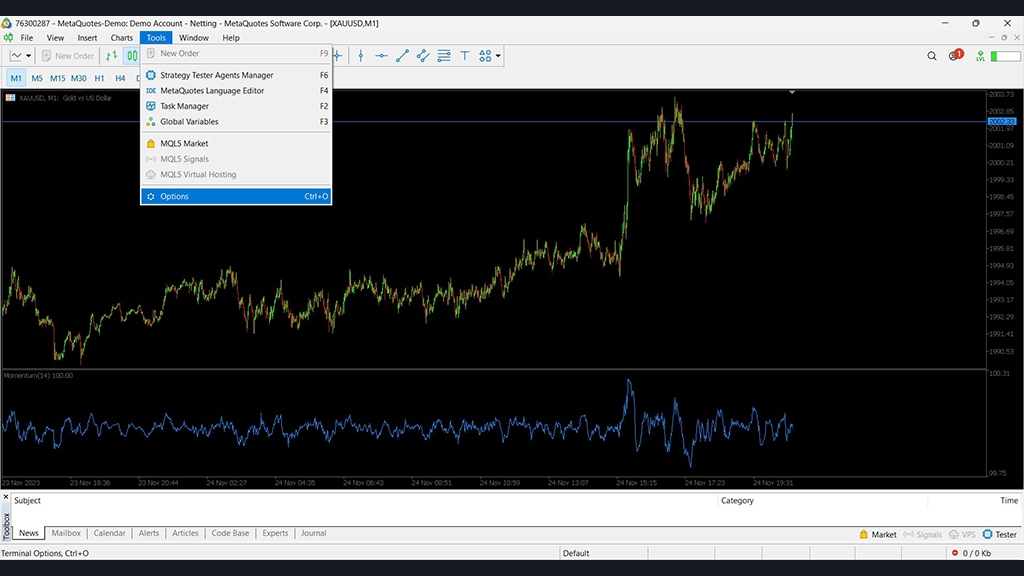This screenshot has height=576, width=1024.
Task: Select Options in Tools menu
Action: coord(236,197)
